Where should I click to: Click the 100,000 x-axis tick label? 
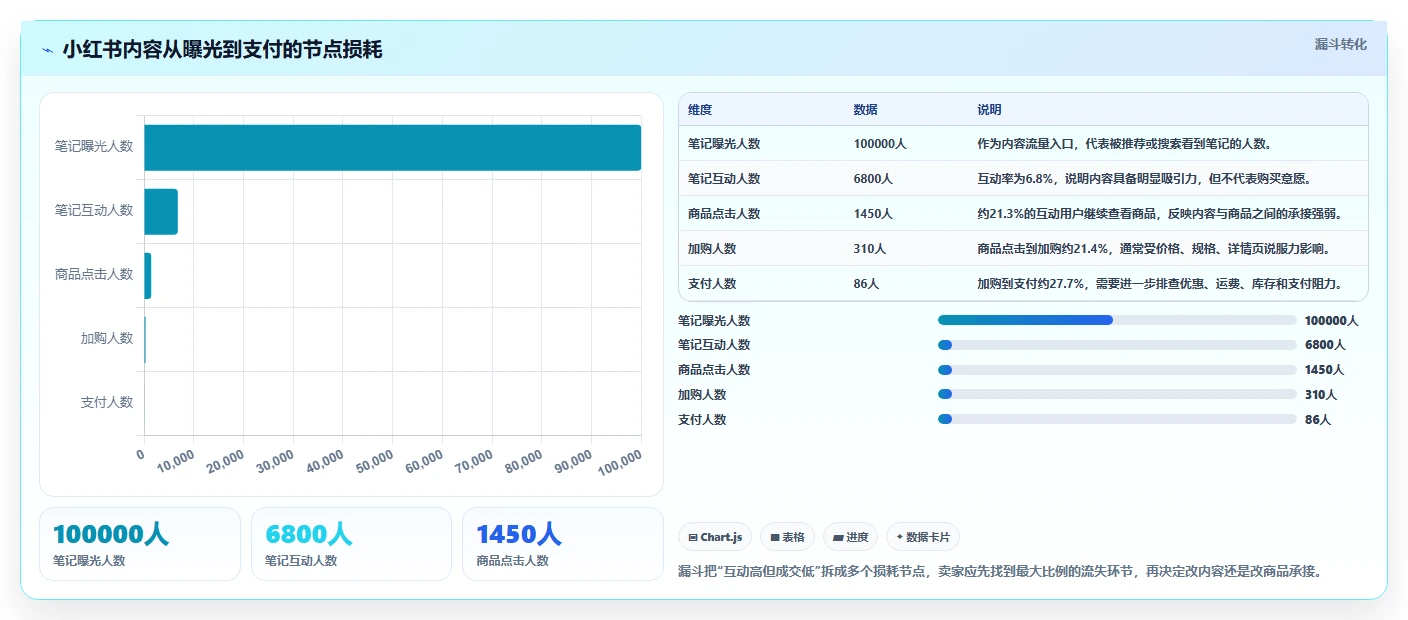tap(620, 461)
